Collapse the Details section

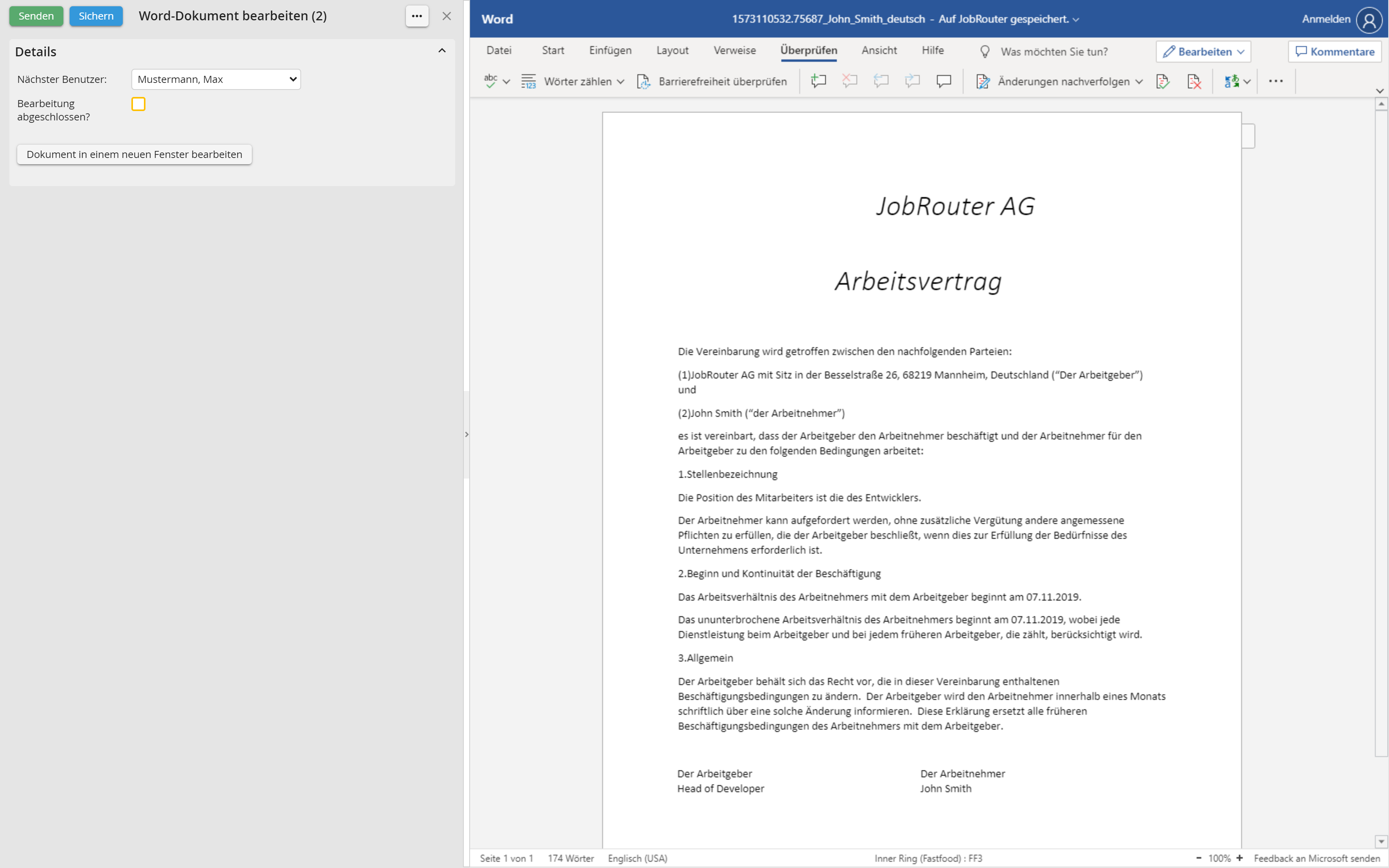click(442, 51)
